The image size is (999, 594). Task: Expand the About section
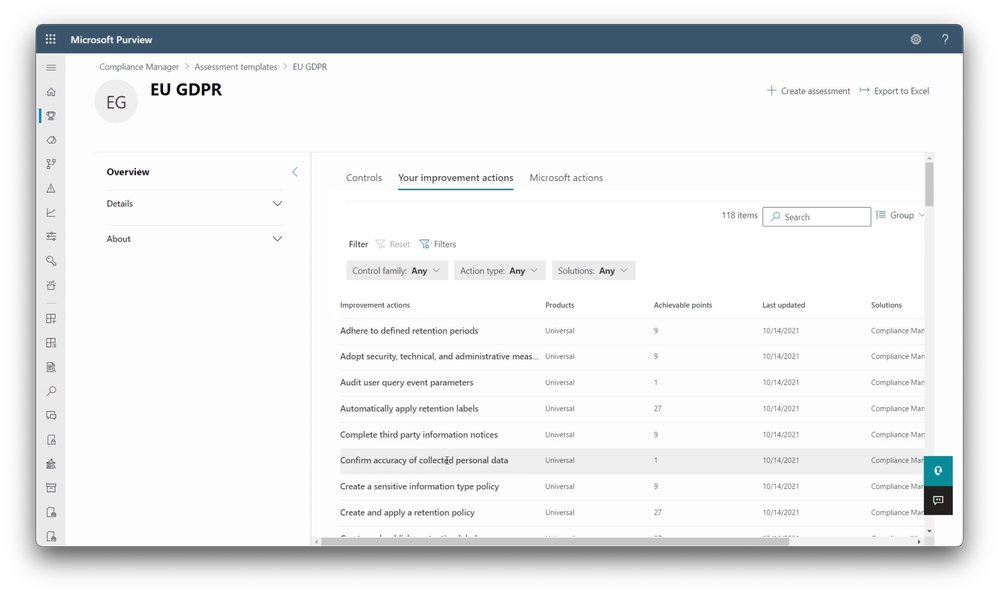[x=194, y=239]
